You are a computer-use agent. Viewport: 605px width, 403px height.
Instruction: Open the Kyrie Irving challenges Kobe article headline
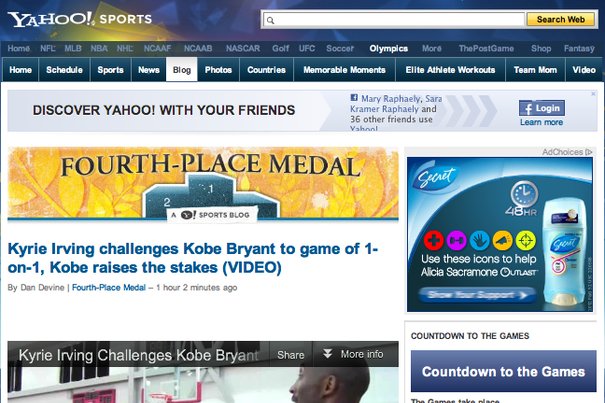[x=193, y=258]
